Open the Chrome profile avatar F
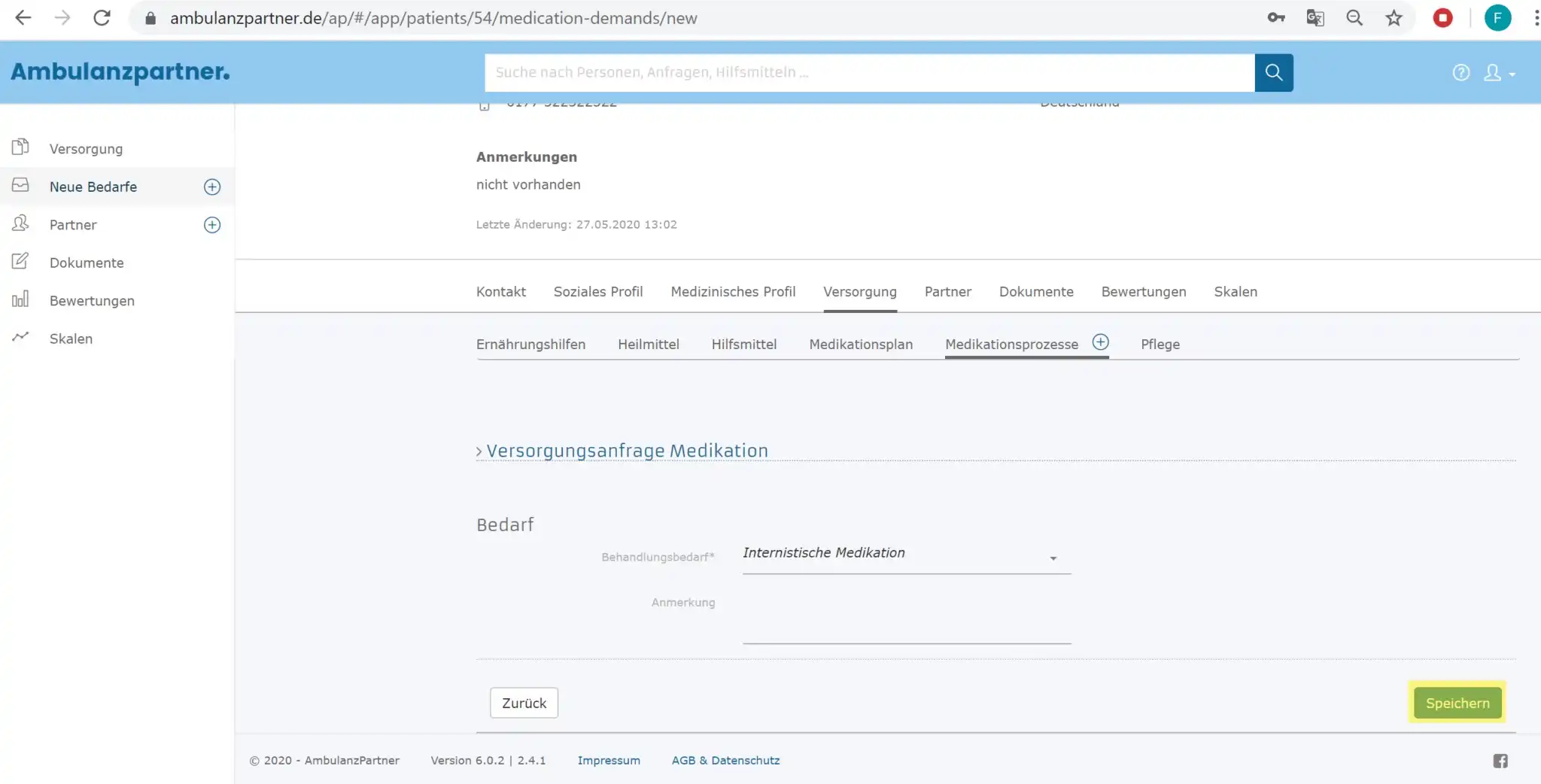This screenshot has width=1541, height=784. click(1497, 18)
